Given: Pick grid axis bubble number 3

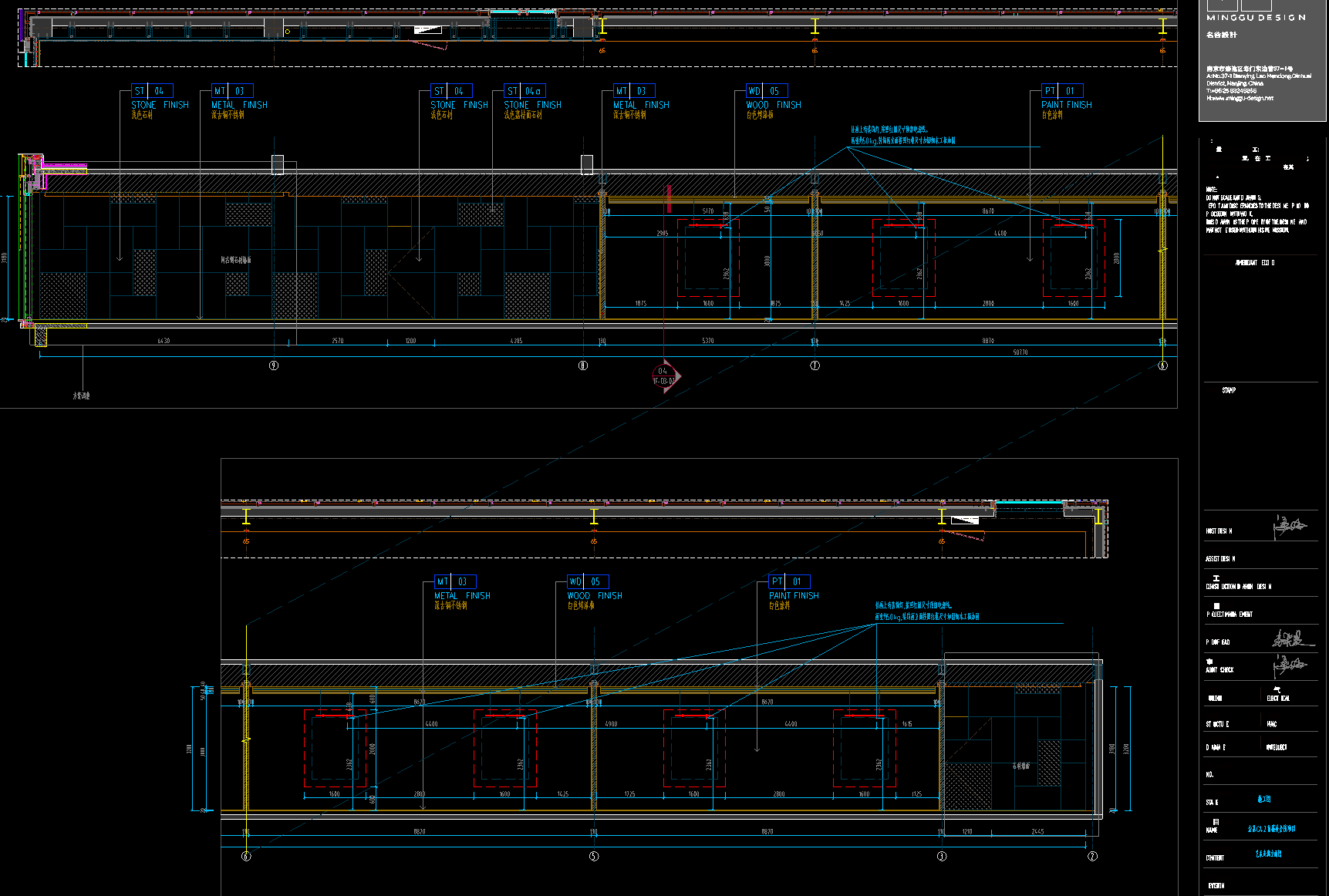Looking at the screenshot, I should (942, 856).
